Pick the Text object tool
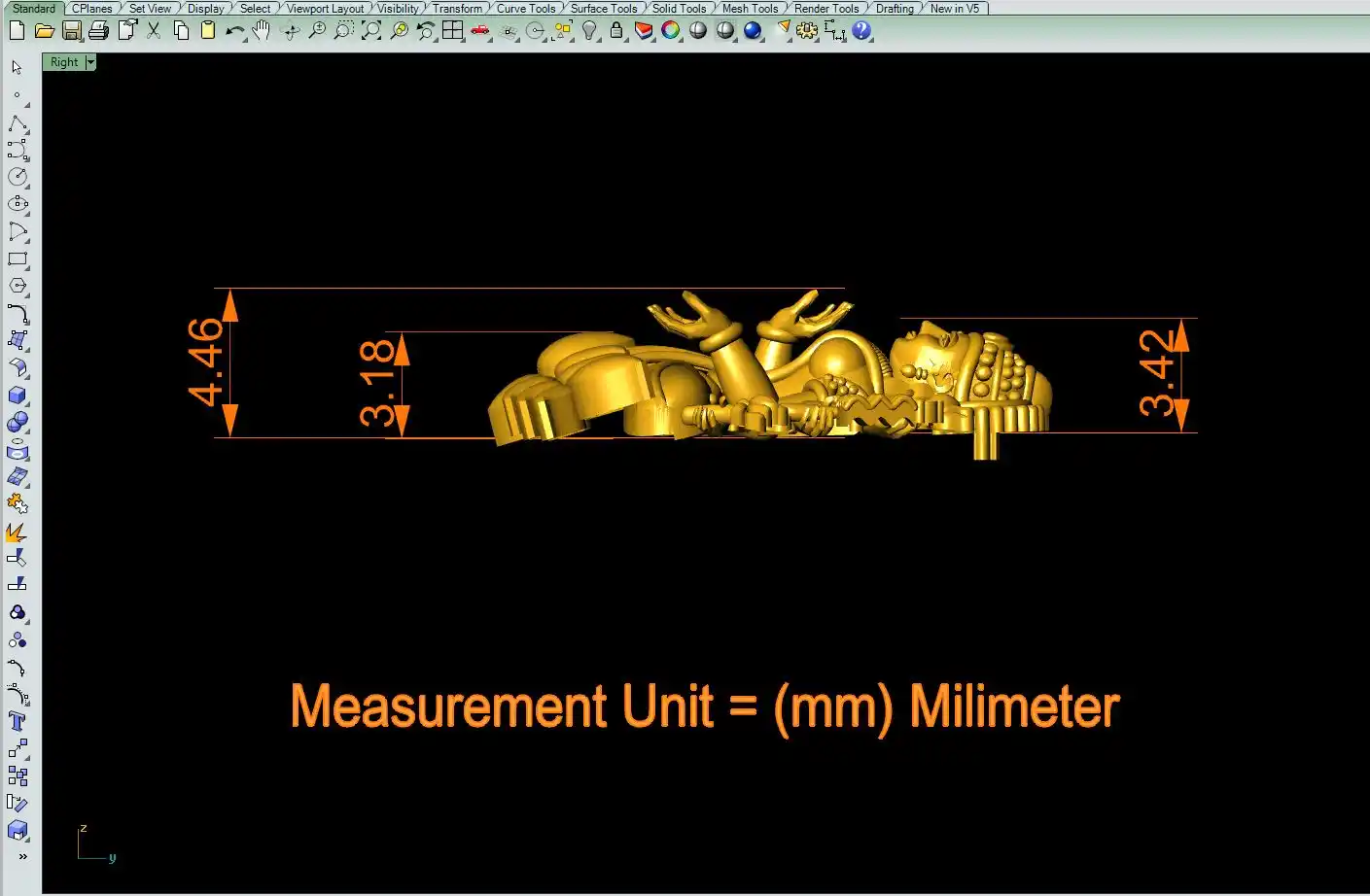Screen dimensions: 1370x896 pos(18,721)
